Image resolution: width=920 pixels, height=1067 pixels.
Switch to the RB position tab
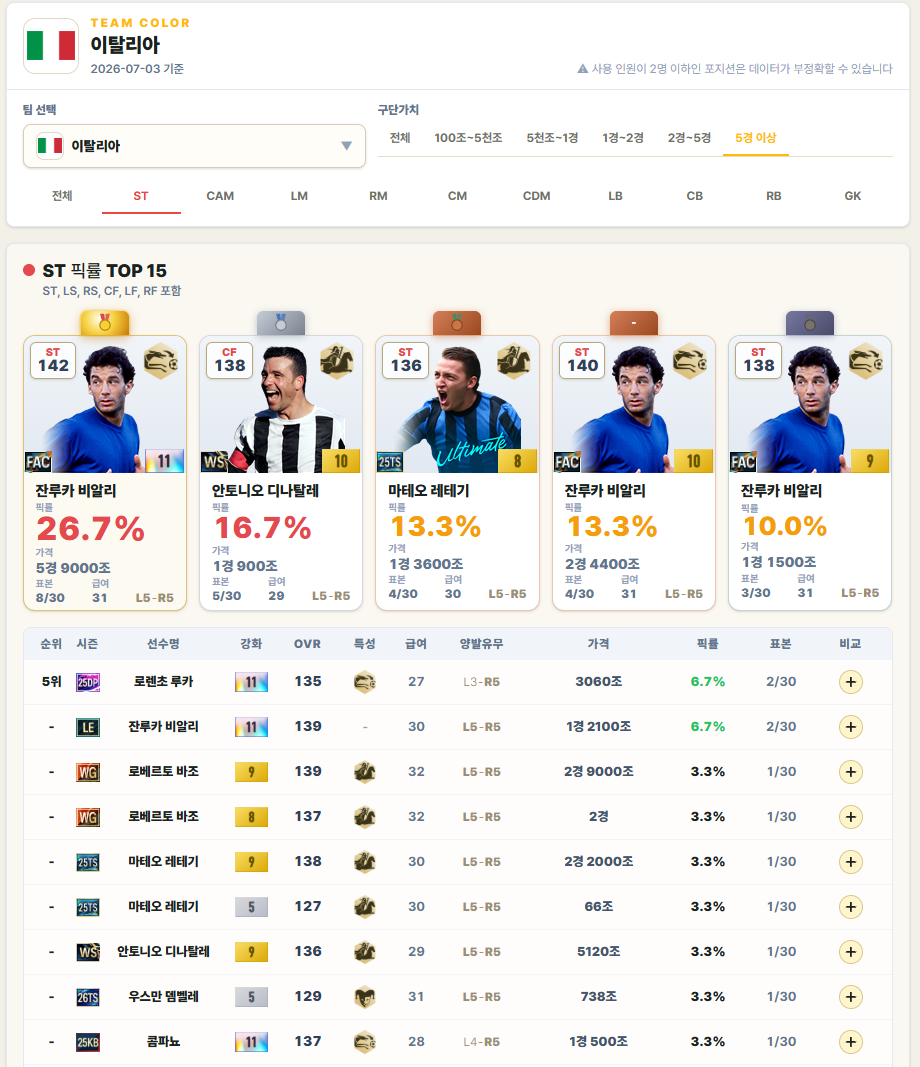774,196
